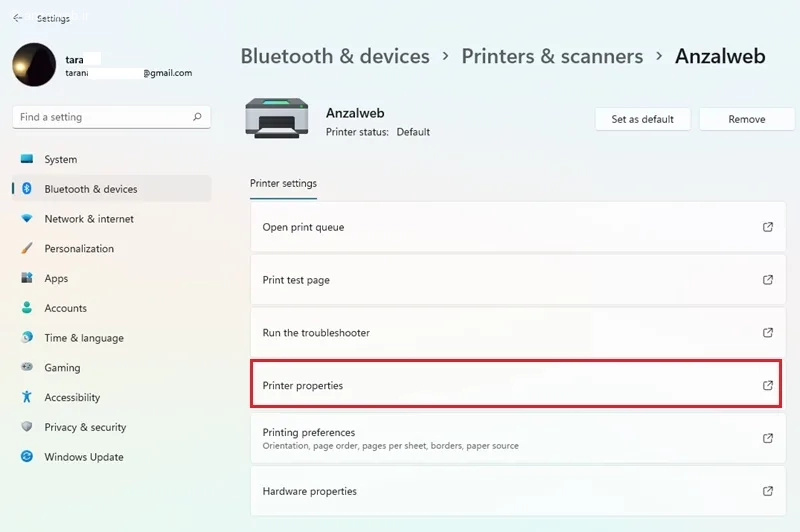Go to Network & internet settings
The image size is (800, 532).
111,219
